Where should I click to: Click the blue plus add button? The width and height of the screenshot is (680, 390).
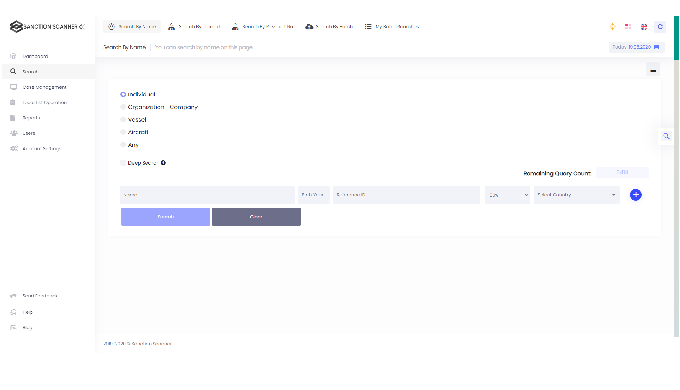click(636, 195)
